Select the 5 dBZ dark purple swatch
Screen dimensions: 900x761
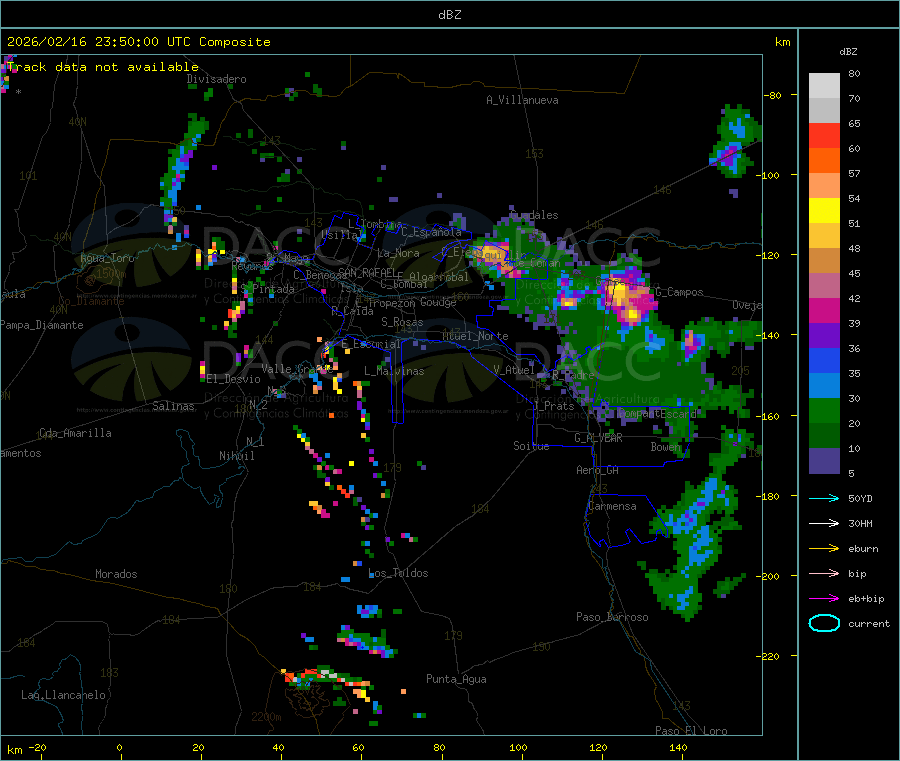click(x=824, y=461)
